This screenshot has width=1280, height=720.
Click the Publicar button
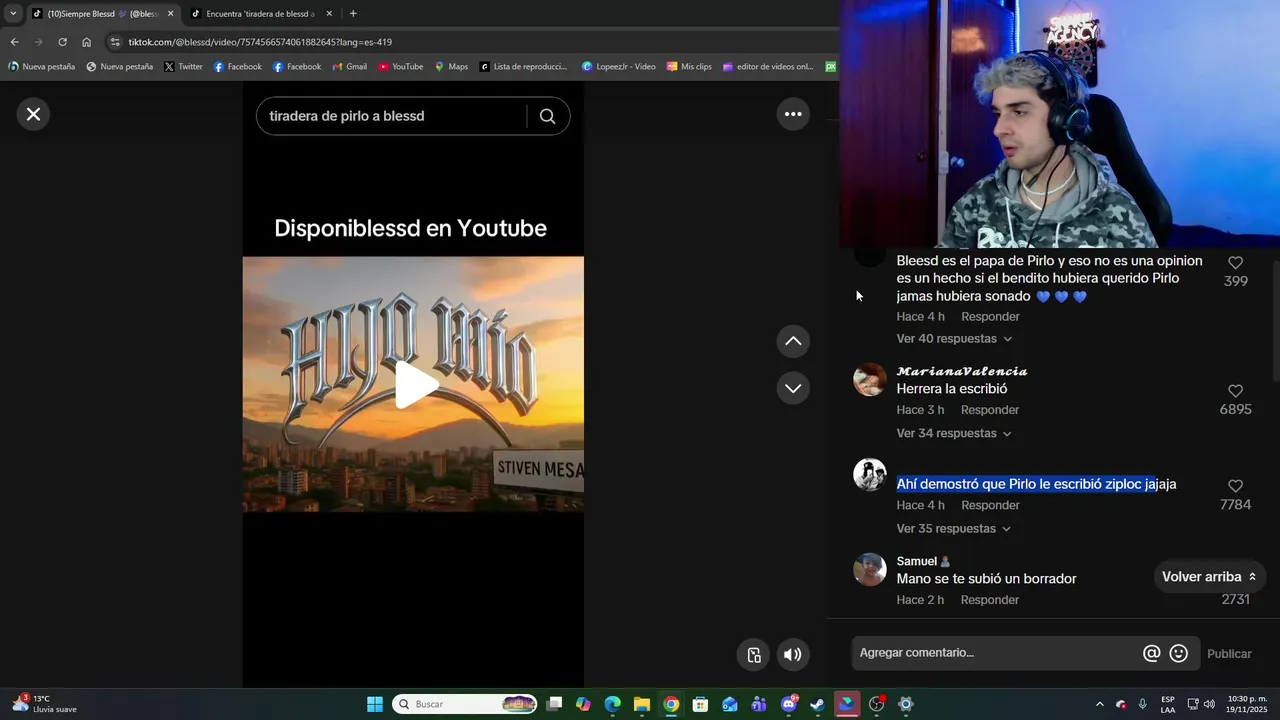click(x=1229, y=653)
